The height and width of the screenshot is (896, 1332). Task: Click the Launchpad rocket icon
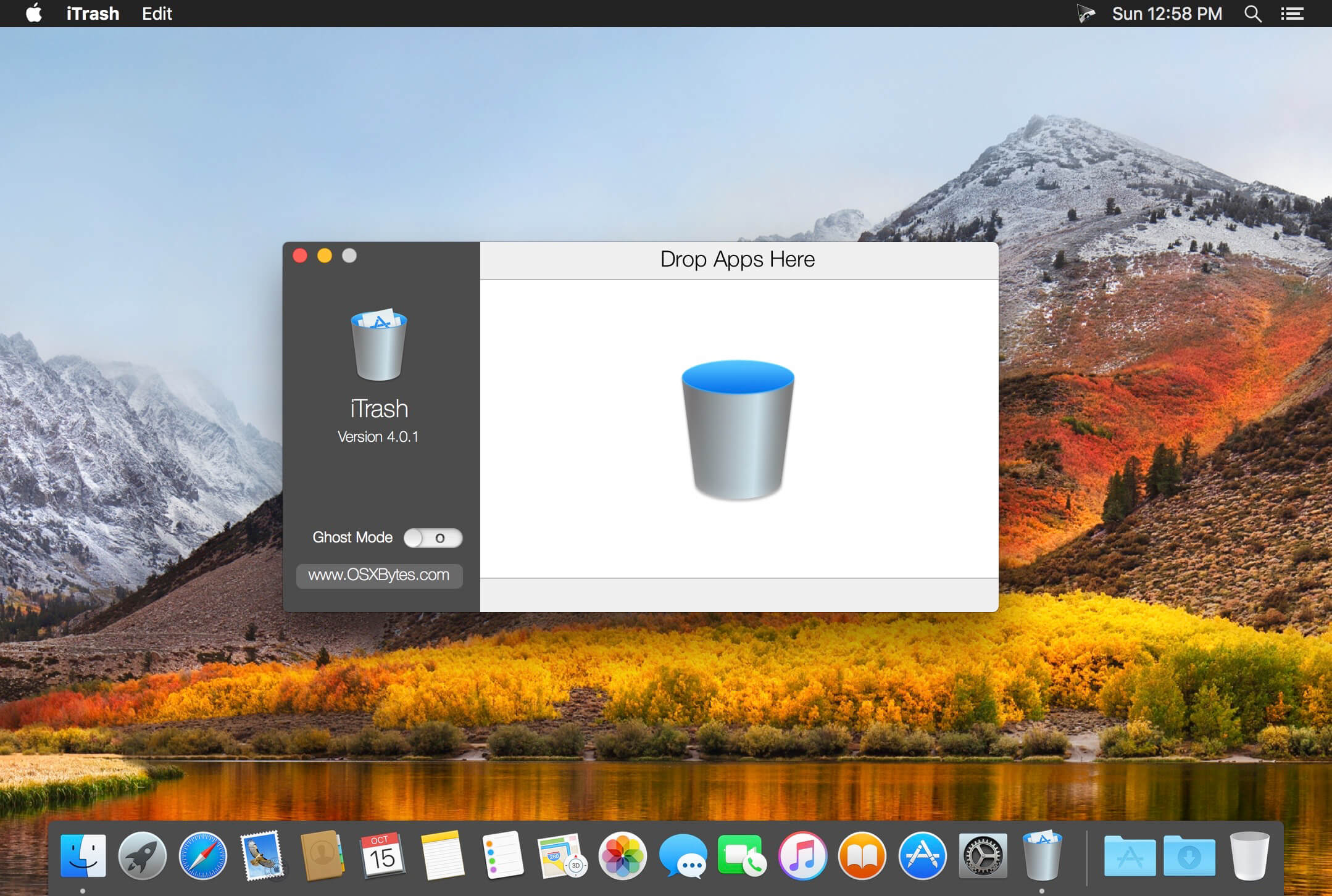pos(142,856)
